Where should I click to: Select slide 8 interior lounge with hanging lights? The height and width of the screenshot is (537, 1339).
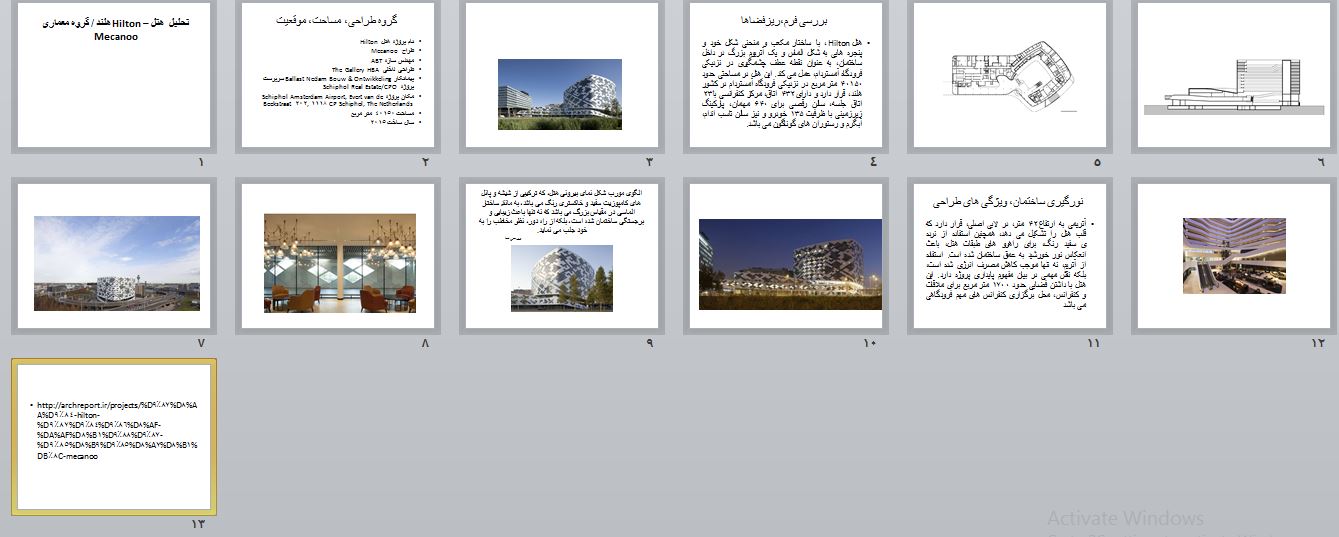338,256
